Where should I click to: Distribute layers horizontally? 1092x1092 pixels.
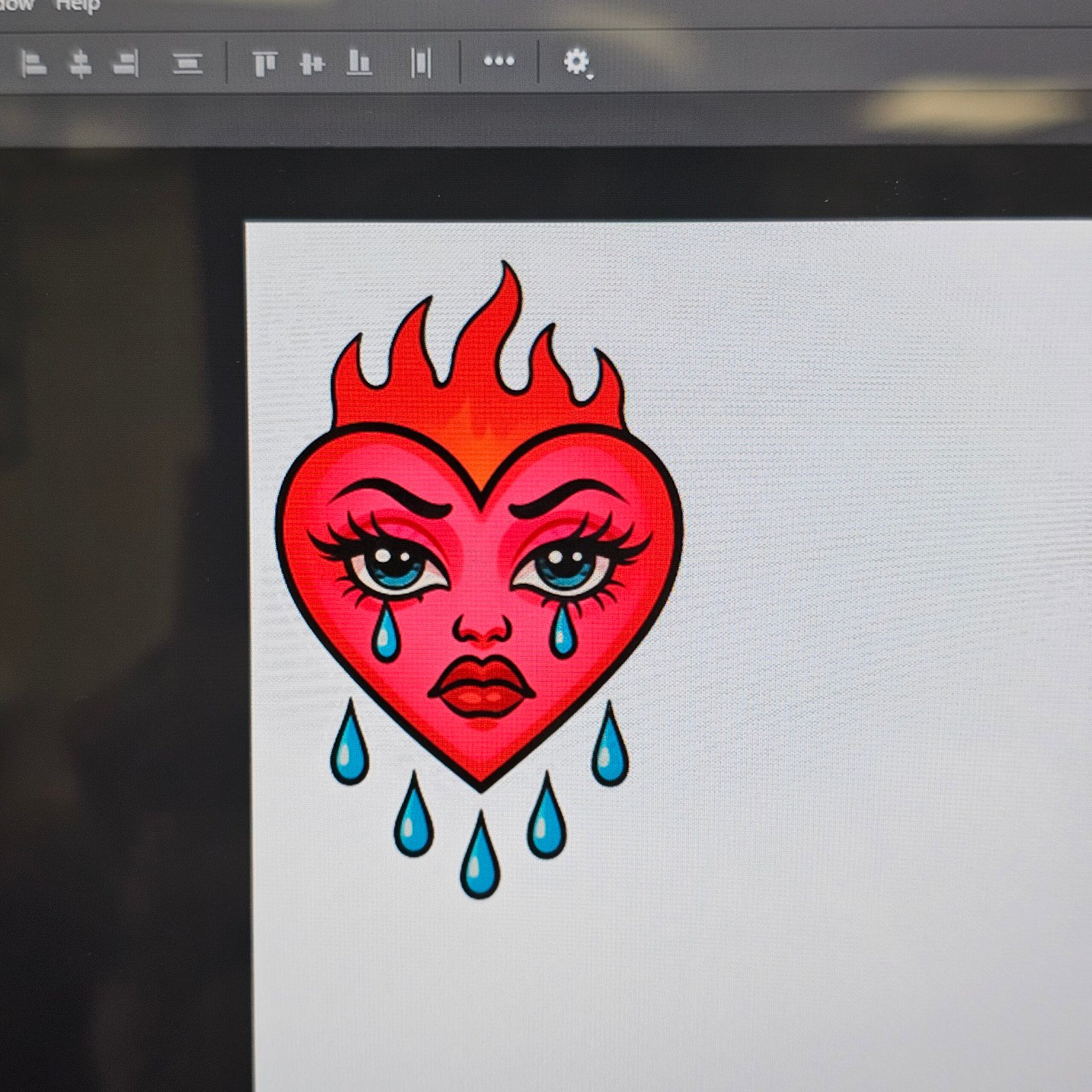tap(421, 63)
